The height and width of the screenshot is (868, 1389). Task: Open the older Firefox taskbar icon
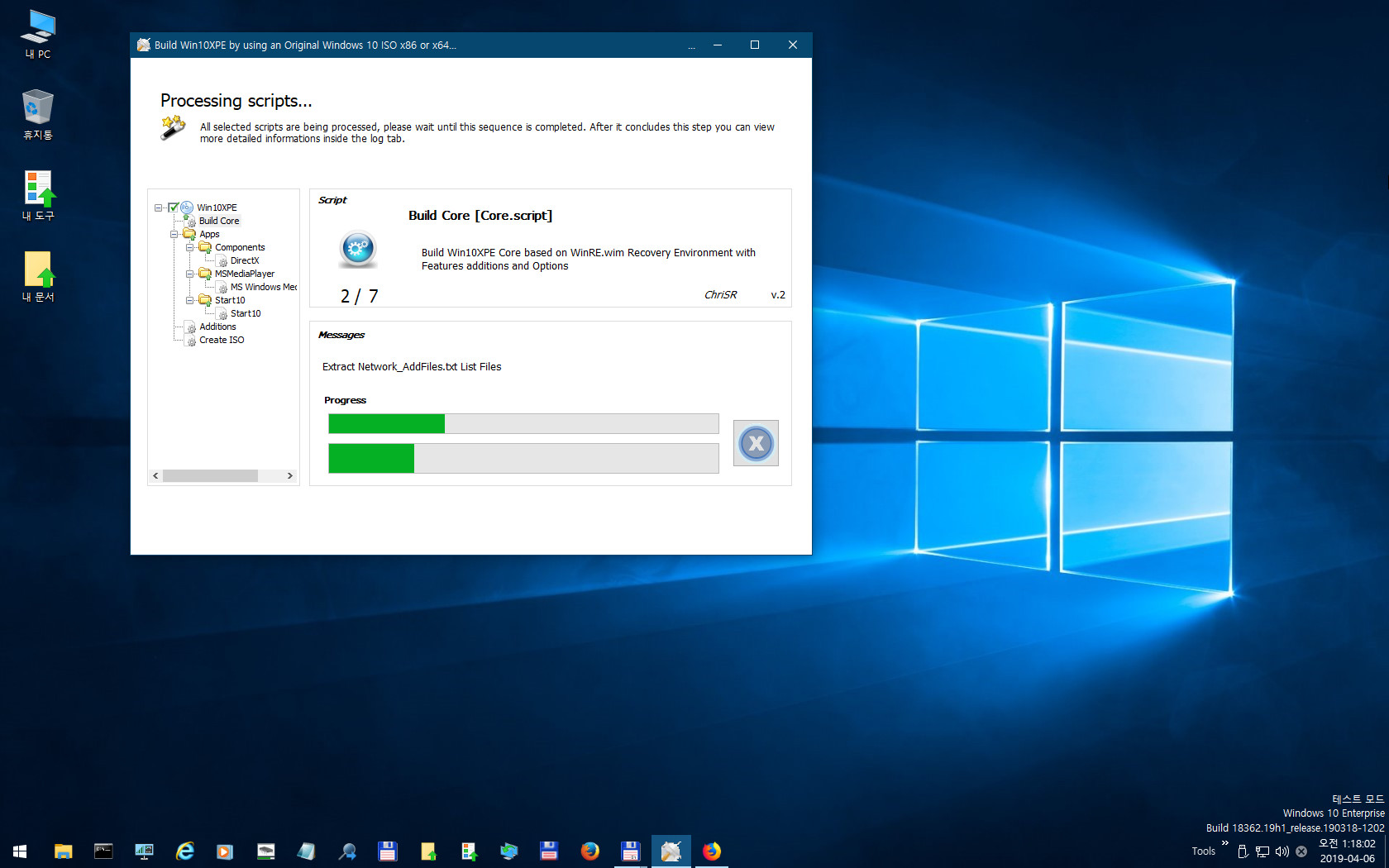(589, 851)
